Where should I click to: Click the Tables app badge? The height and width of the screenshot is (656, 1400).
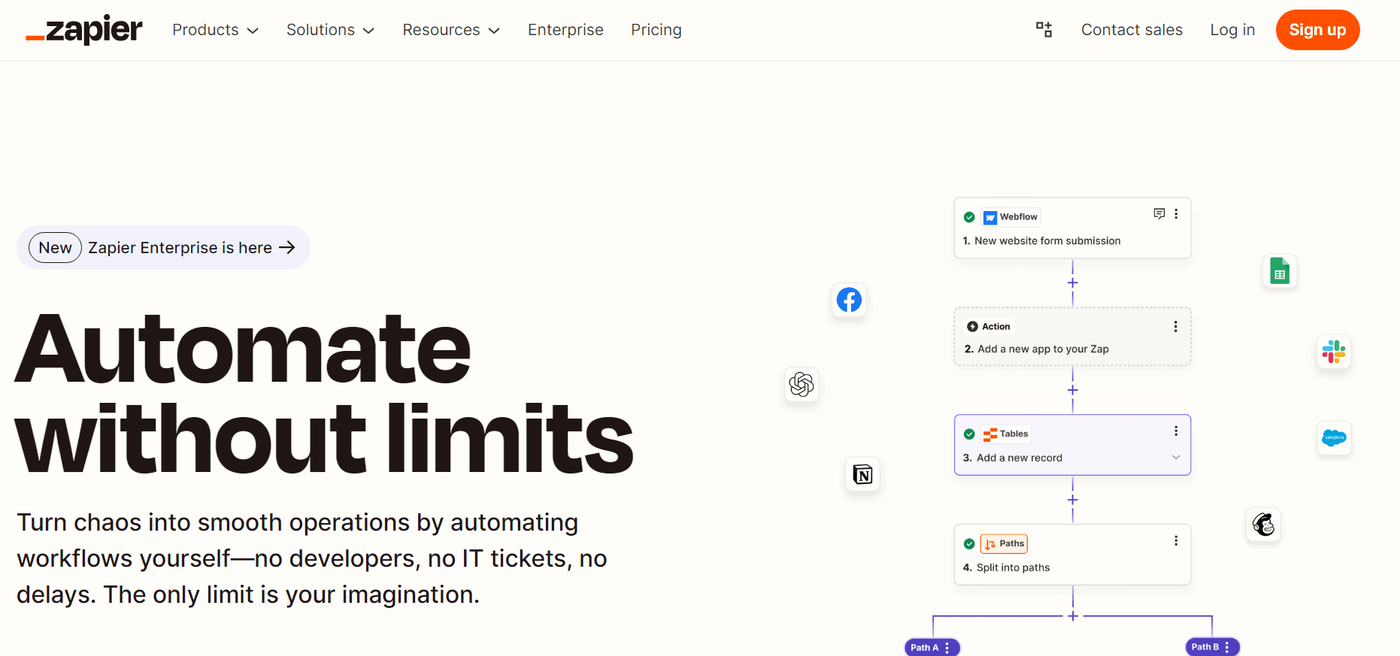point(1006,434)
